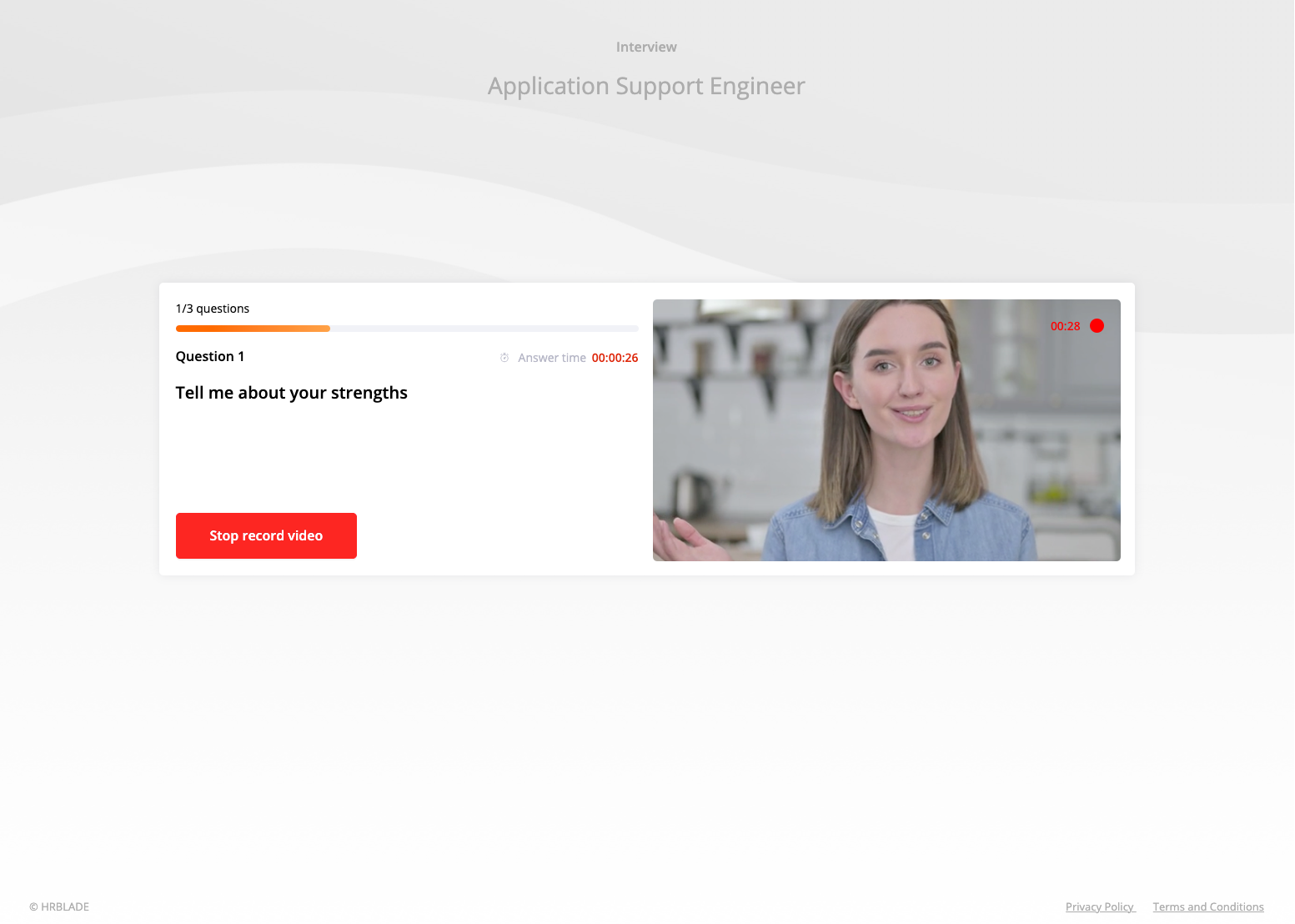Click the denim shirt collar in the video
Viewport: 1295px width, 924px height.
pyautogui.click(x=926, y=510)
